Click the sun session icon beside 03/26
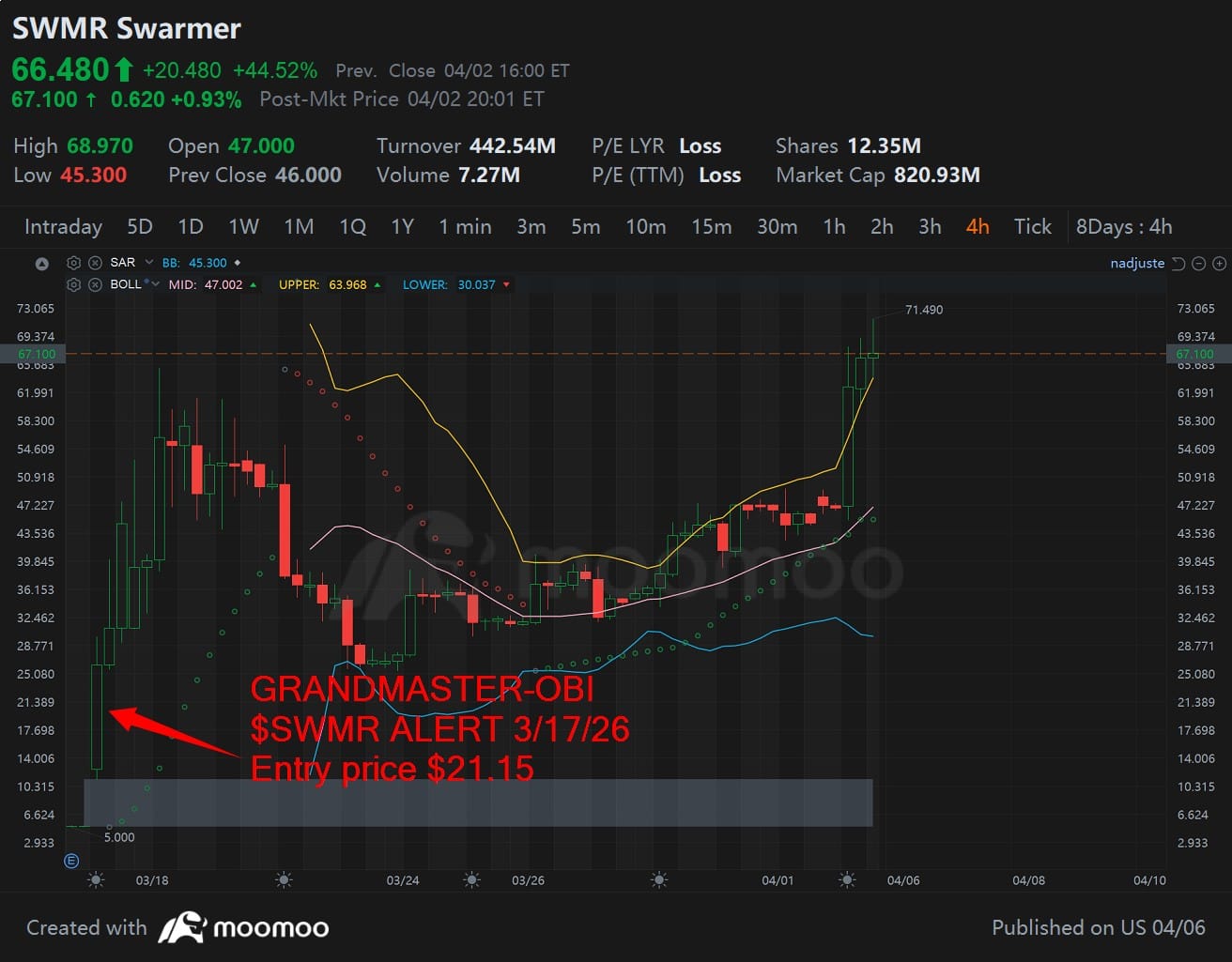The height and width of the screenshot is (962, 1232). [472, 880]
